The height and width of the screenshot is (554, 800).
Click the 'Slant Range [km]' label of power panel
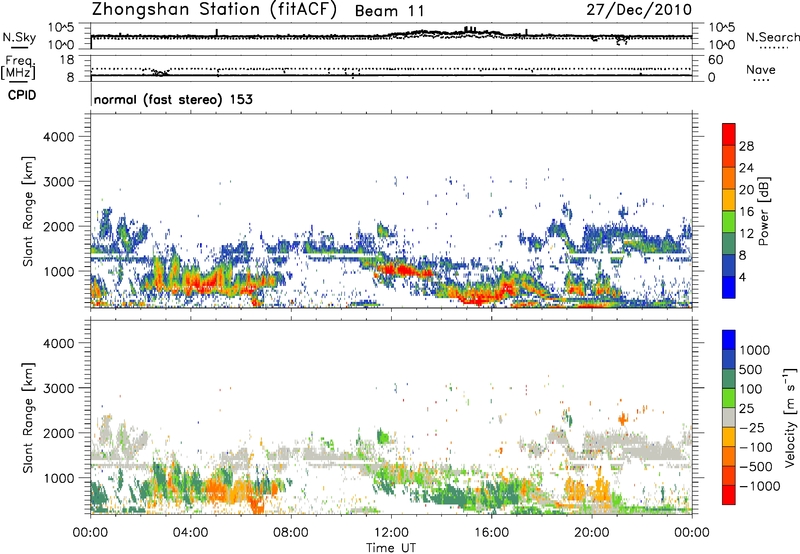[x=28, y=211]
